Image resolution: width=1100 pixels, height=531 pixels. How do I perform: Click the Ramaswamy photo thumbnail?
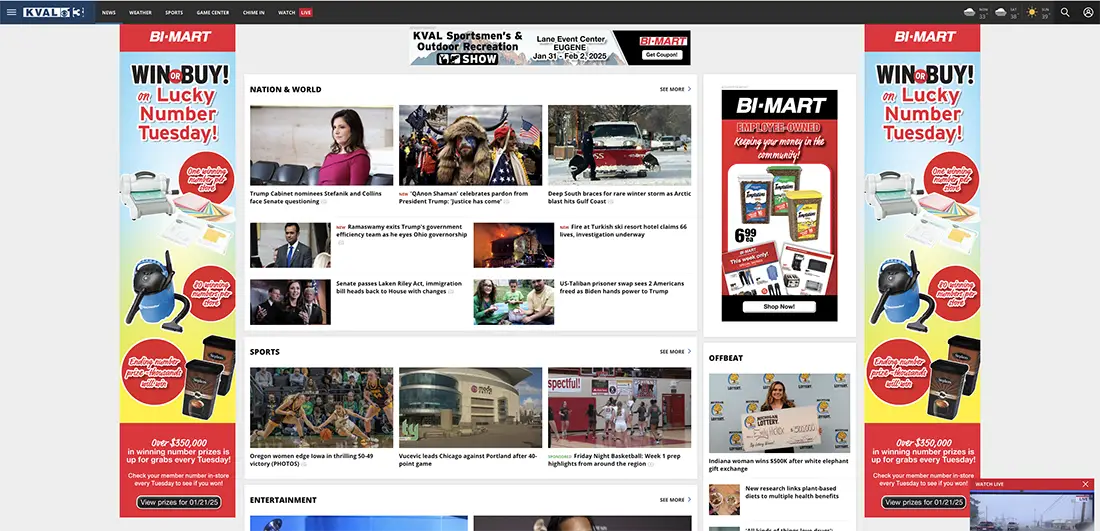[290, 245]
